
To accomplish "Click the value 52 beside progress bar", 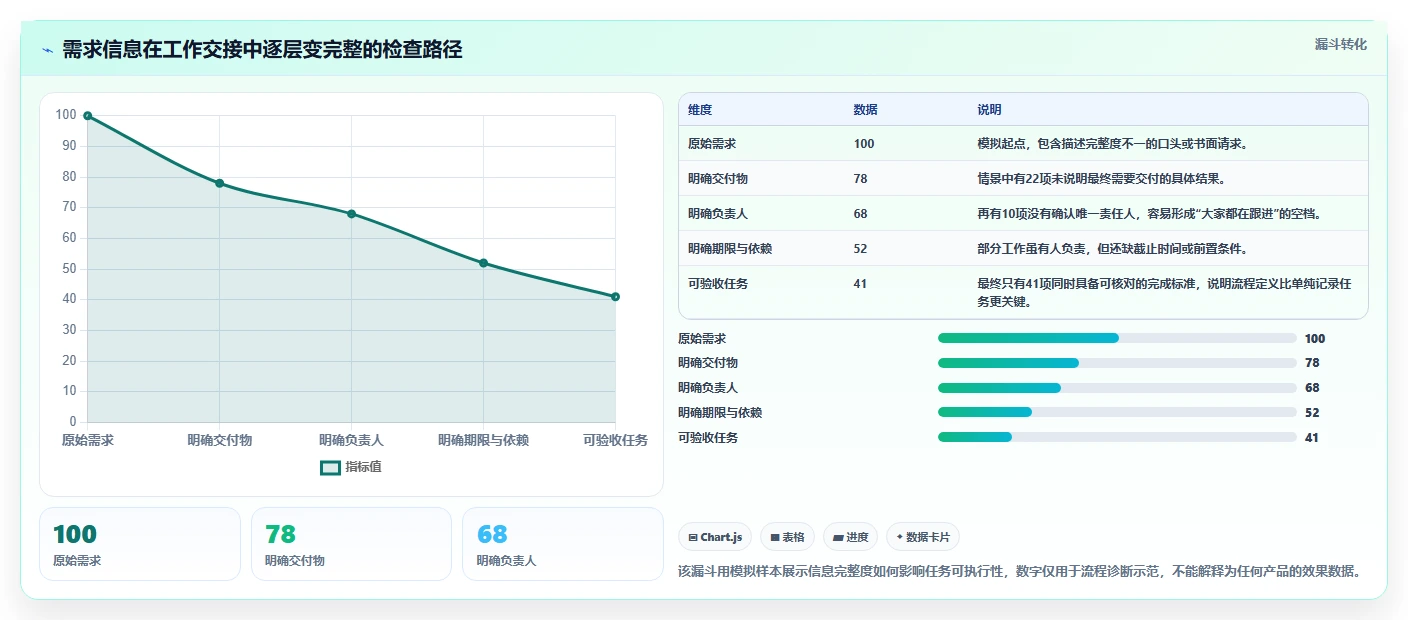I will (x=1312, y=412).
